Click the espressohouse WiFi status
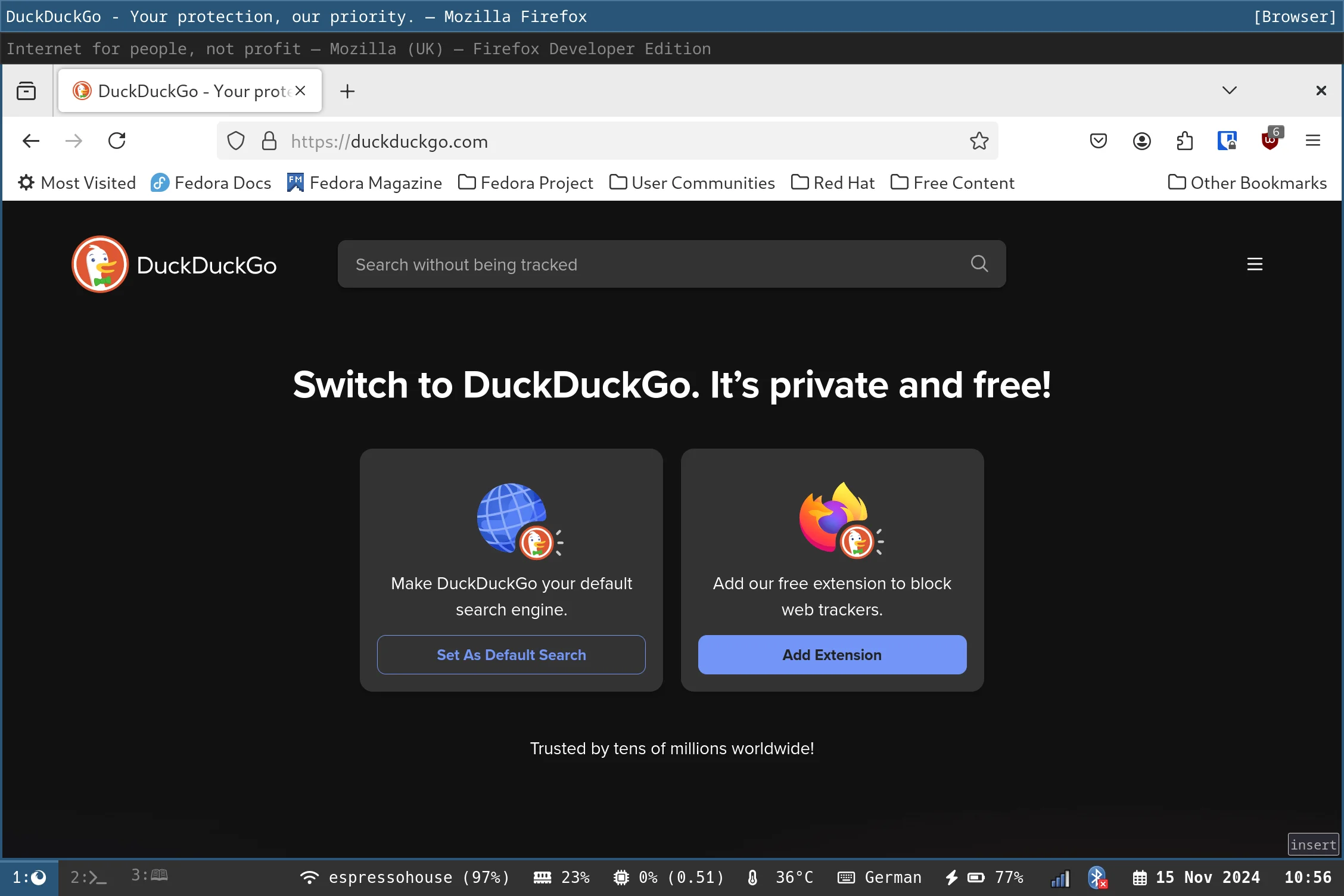The height and width of the screenshot is (896, 1344). point(405,878)
